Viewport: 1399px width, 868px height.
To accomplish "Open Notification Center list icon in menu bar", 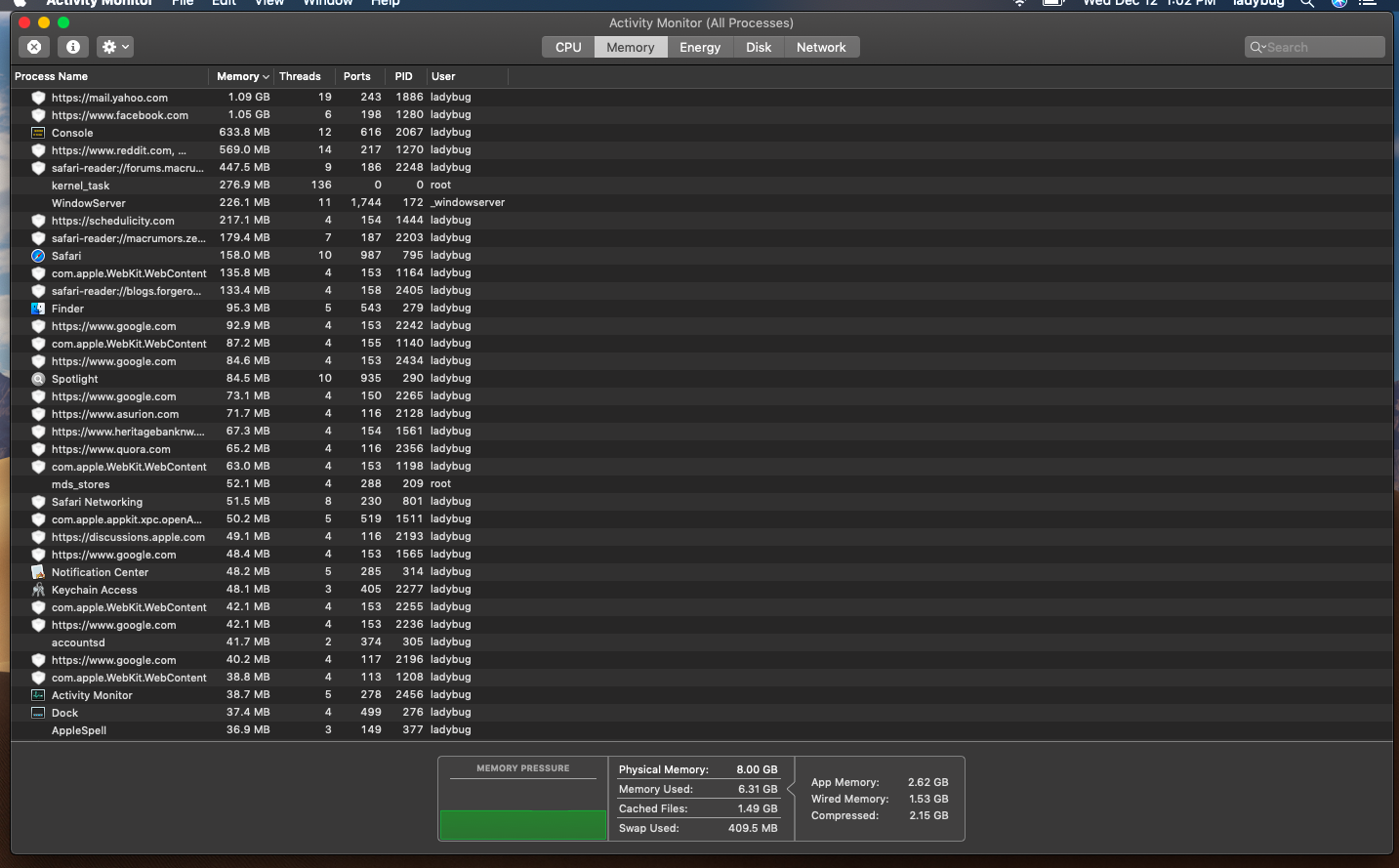I will (1368, 3).
